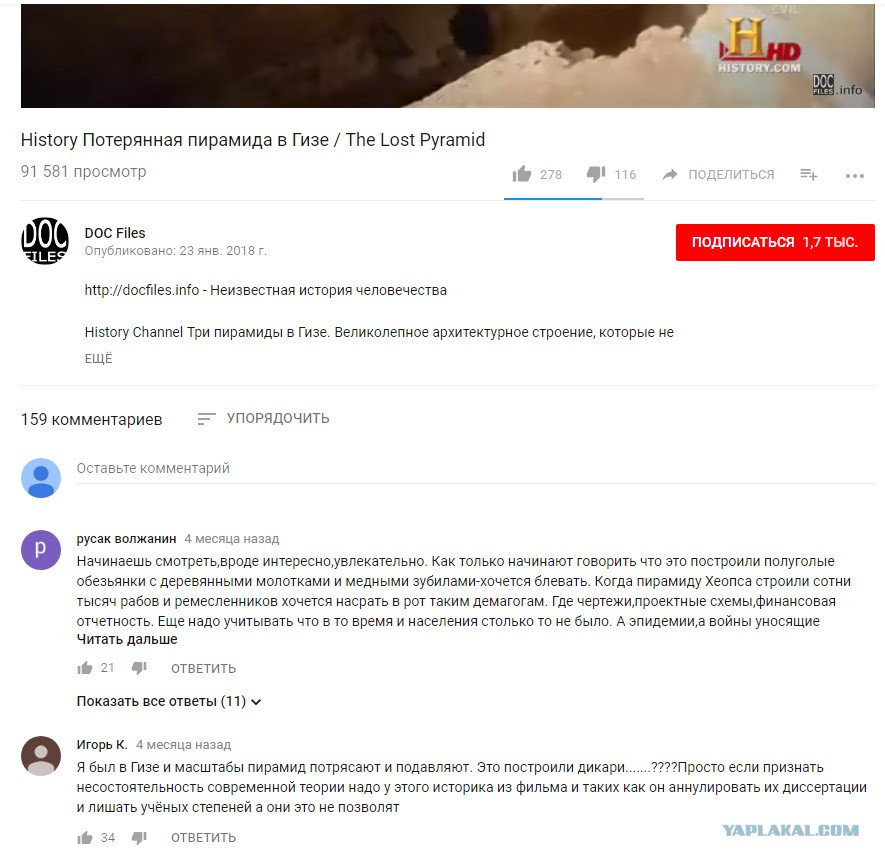Expand comment via Читать дальше

coord(127,639)
